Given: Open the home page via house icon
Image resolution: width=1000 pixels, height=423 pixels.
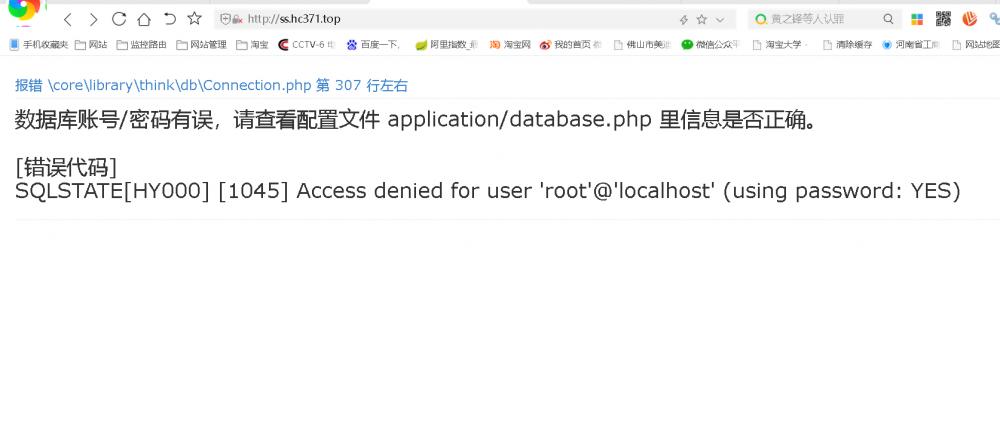Looking at the screenshot, I should (x=144, y=19).
